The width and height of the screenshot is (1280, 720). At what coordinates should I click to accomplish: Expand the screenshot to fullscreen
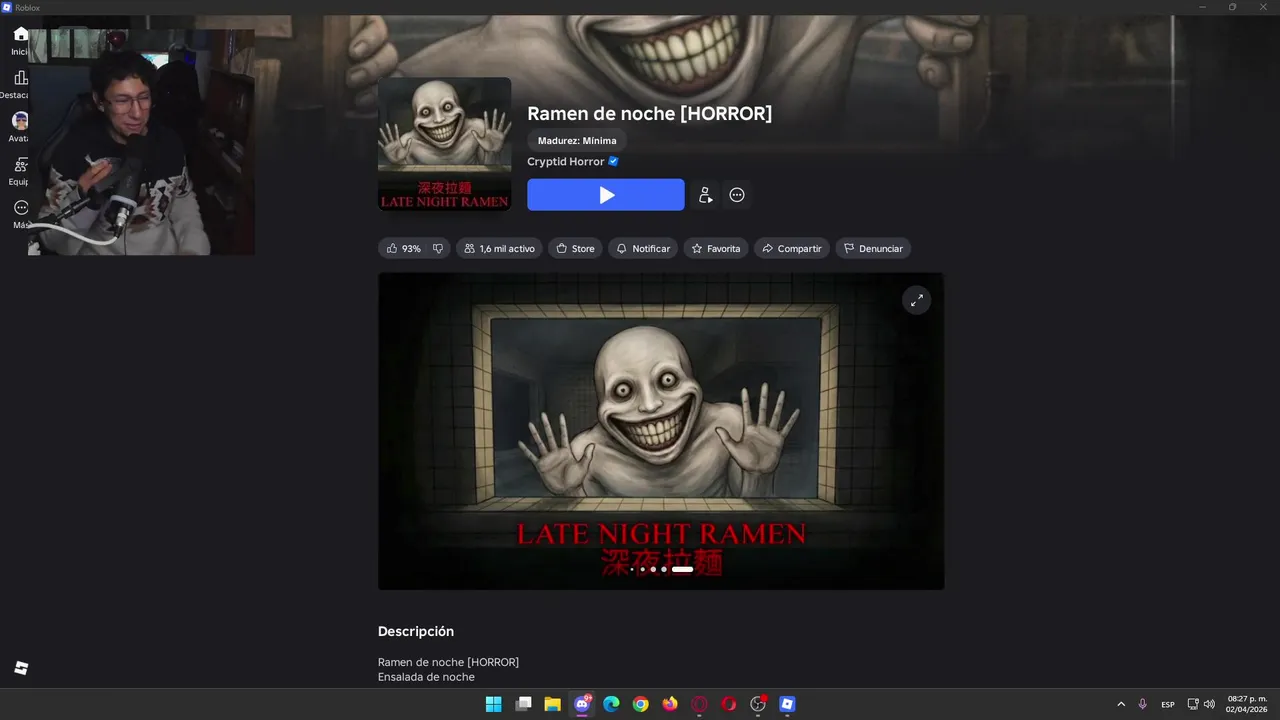[917, 300]
